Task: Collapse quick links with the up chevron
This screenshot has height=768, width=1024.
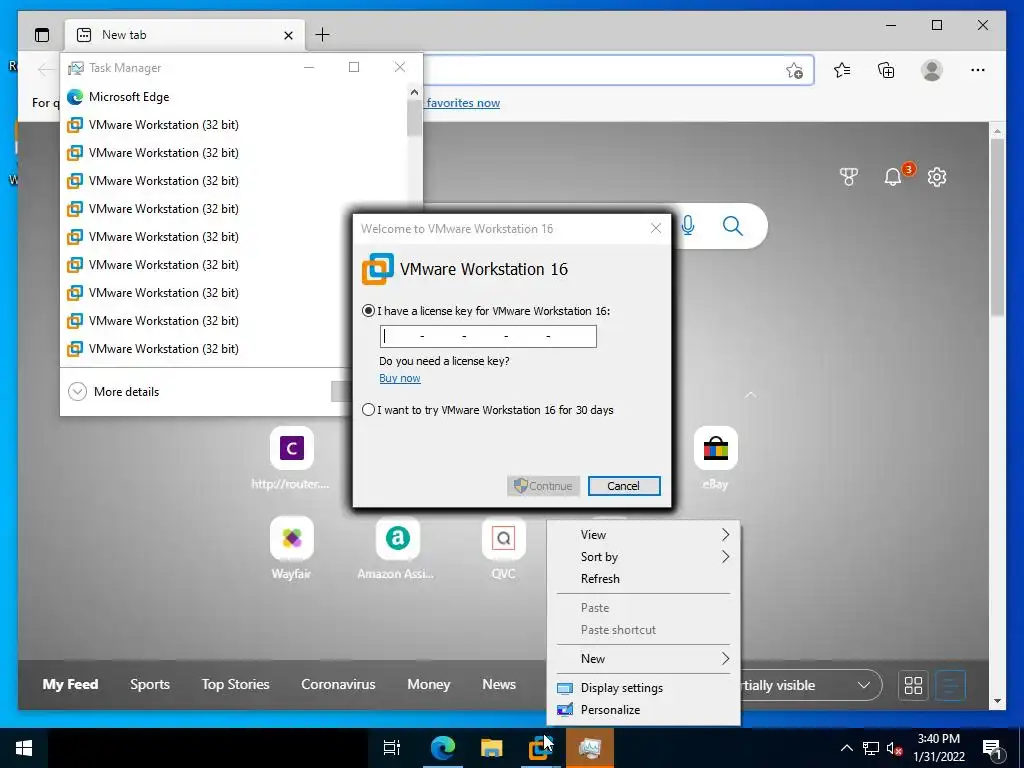Action: pyautogui.click(x=751, y=395)
